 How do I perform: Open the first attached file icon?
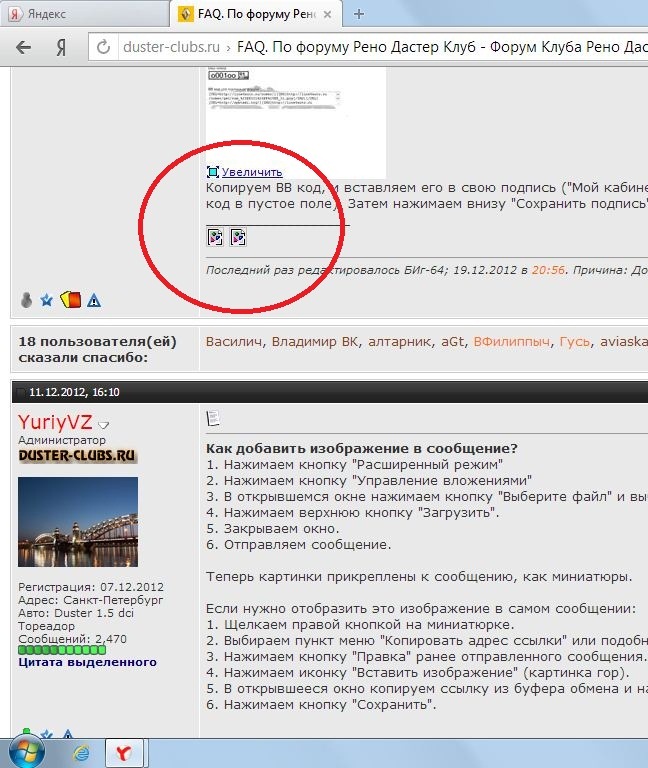(x=216, y=237)
